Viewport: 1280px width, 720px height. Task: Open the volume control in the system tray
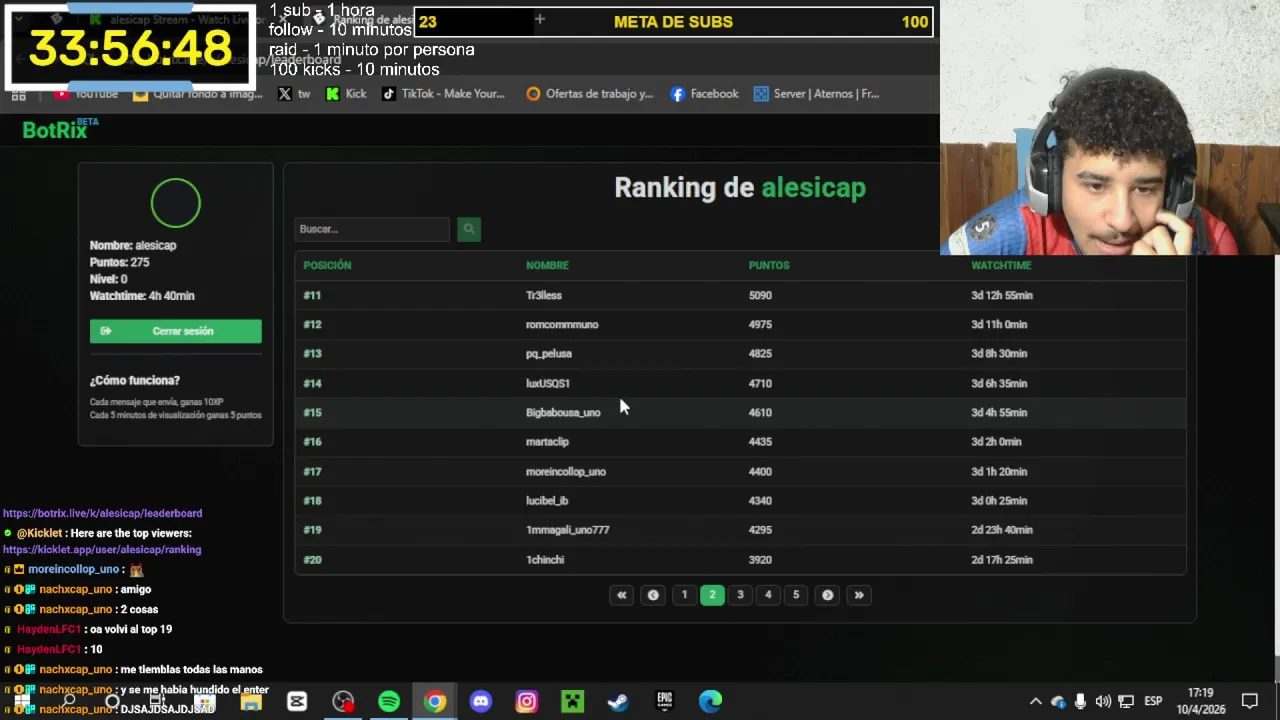point(1103,701)
